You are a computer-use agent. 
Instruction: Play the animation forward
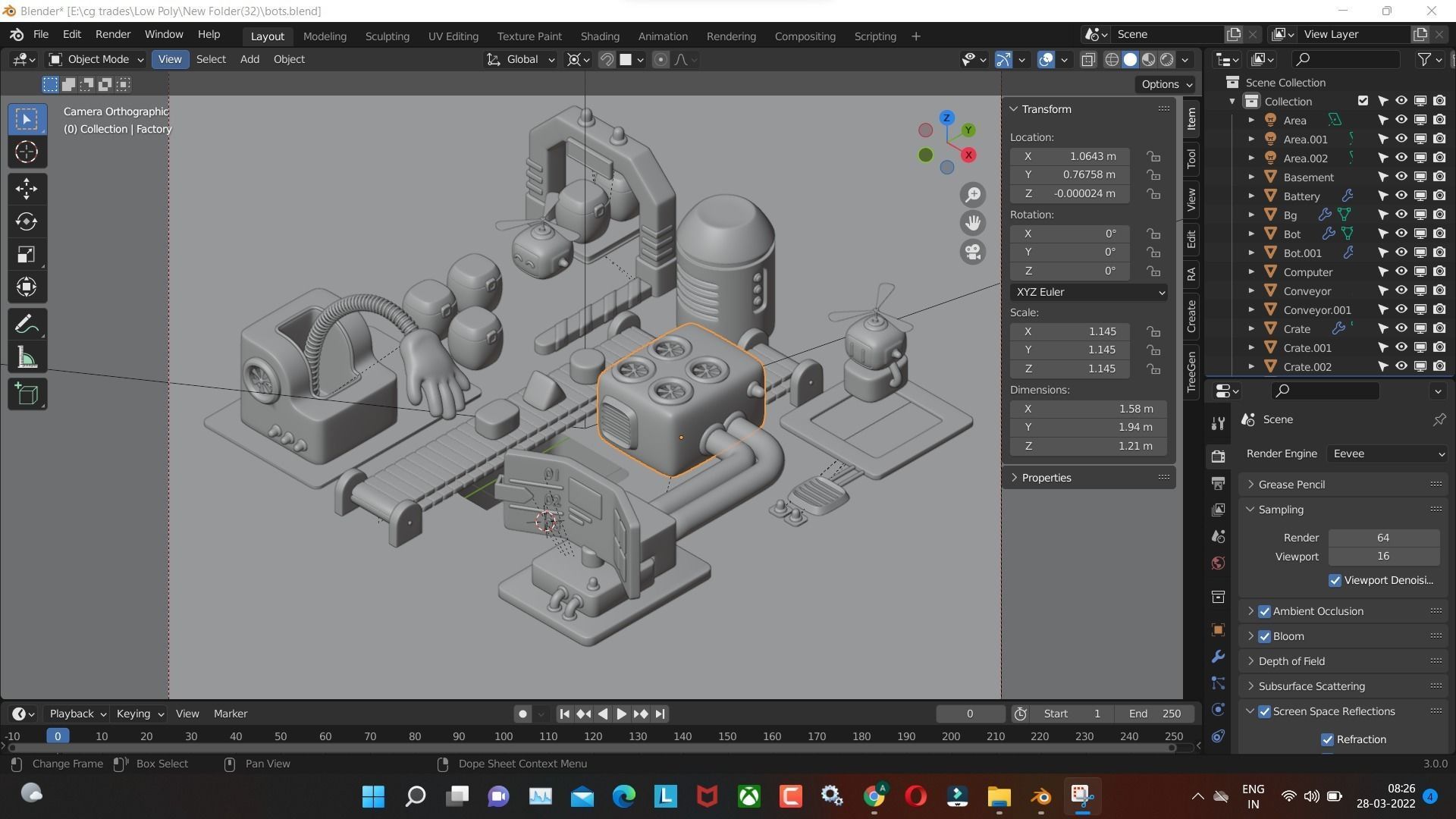[621, 714]
